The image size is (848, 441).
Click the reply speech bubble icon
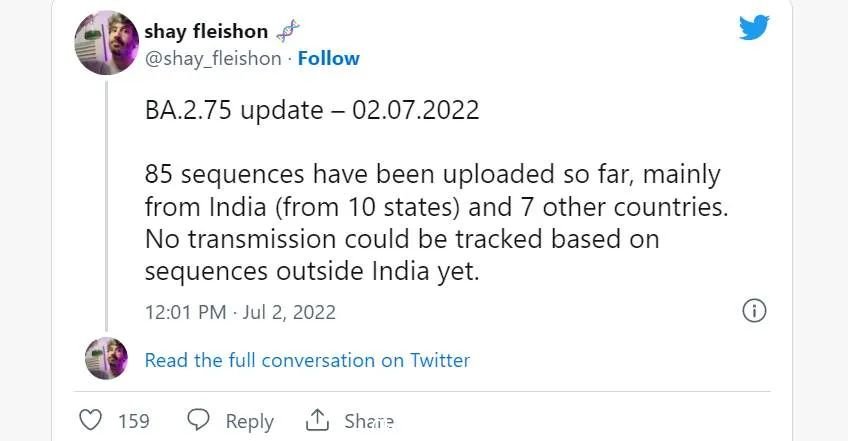[x=198, y=420]
